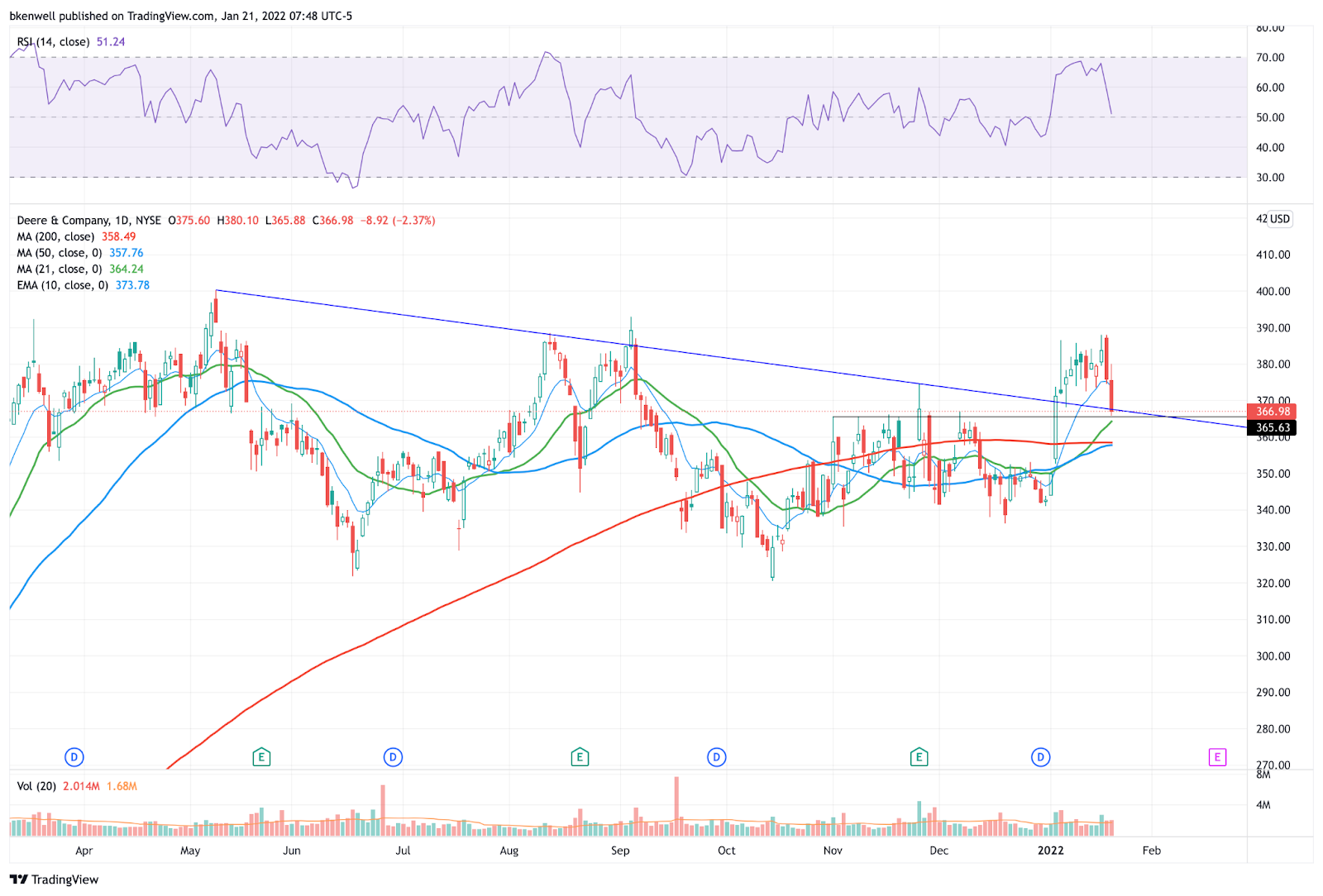Image resolution: width=1323 pixels, height=896 pixels.
Task: Click the 2022 label on the time axis
Action: click(1050, 851)
